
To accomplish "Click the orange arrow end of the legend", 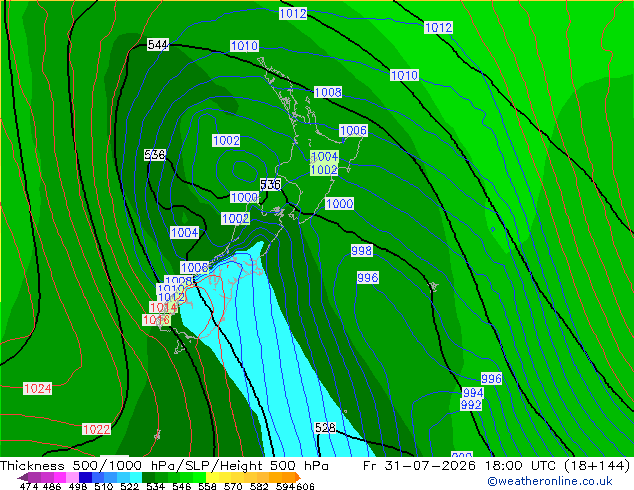I will coord(298,477).
